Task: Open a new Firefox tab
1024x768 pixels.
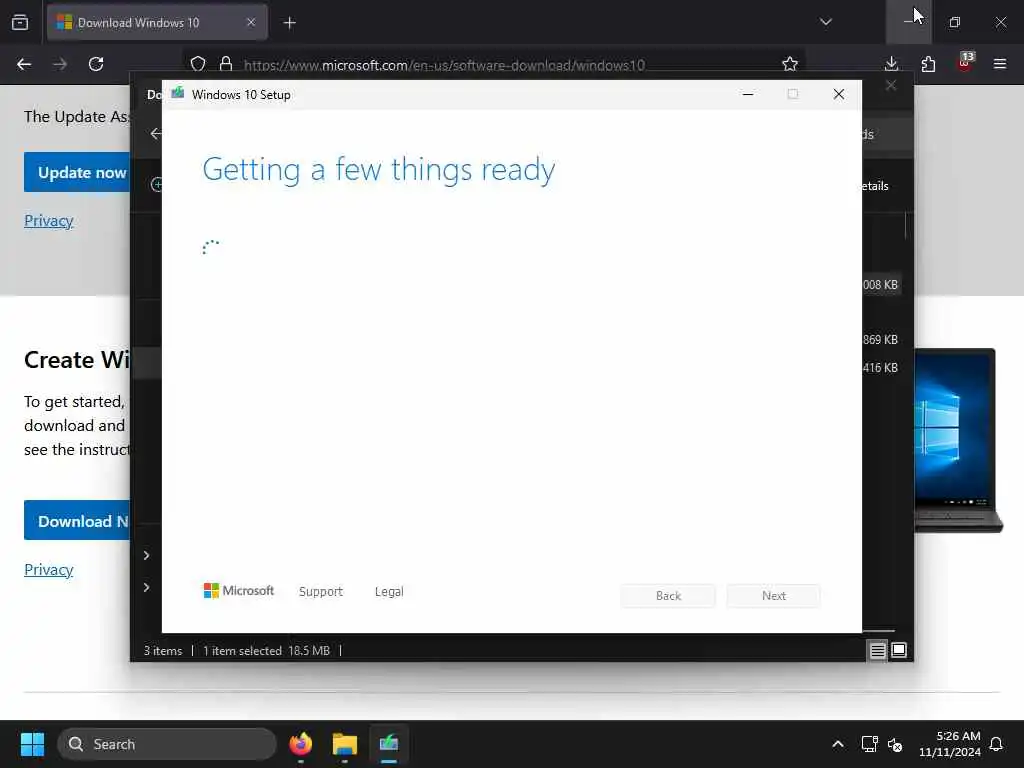Action: [x=289, y=23]
